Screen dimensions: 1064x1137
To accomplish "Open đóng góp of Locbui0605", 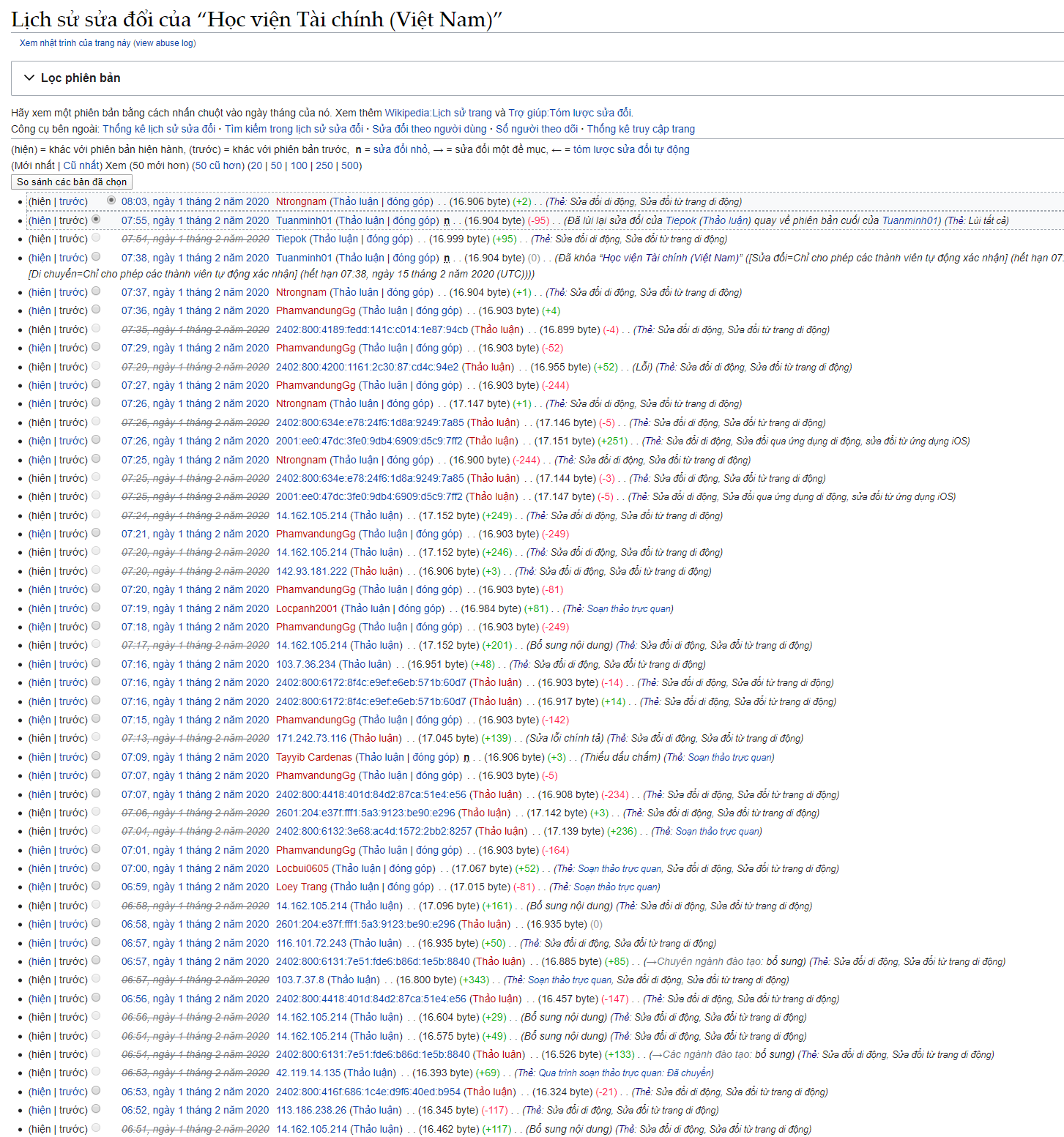I will [x=412, y=868].
